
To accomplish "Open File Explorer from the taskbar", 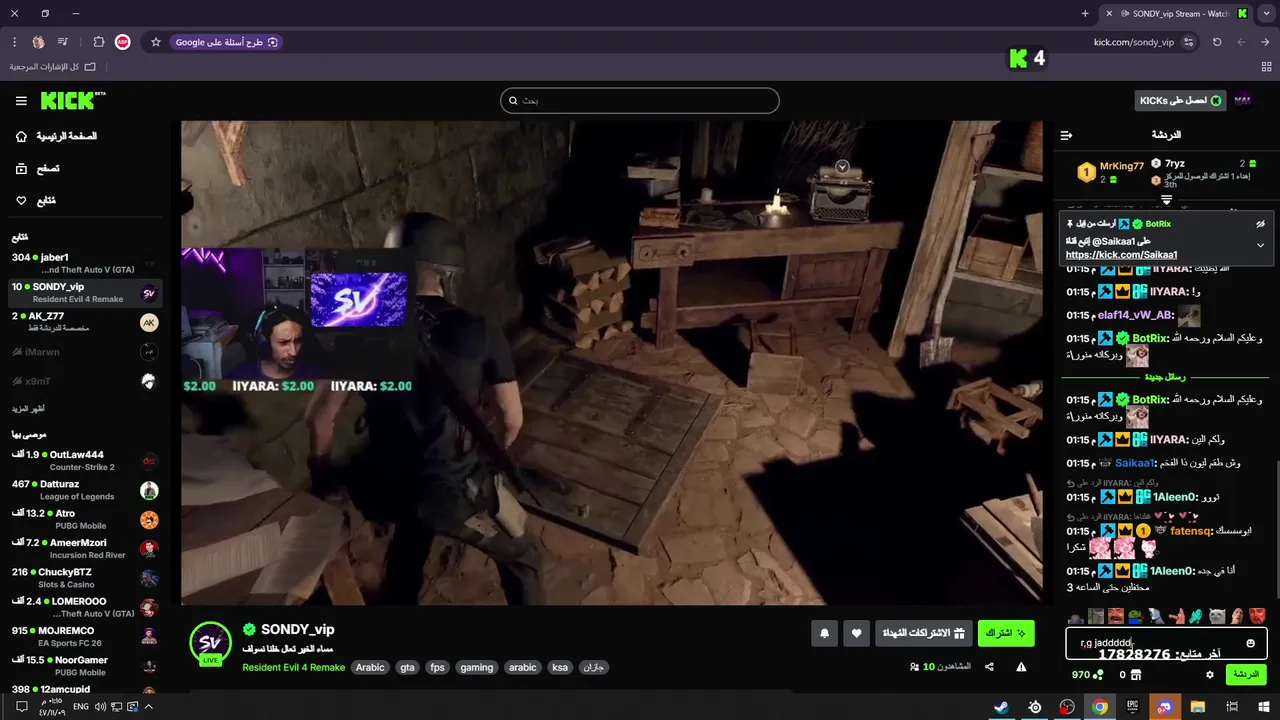I will pos(1198,707).
